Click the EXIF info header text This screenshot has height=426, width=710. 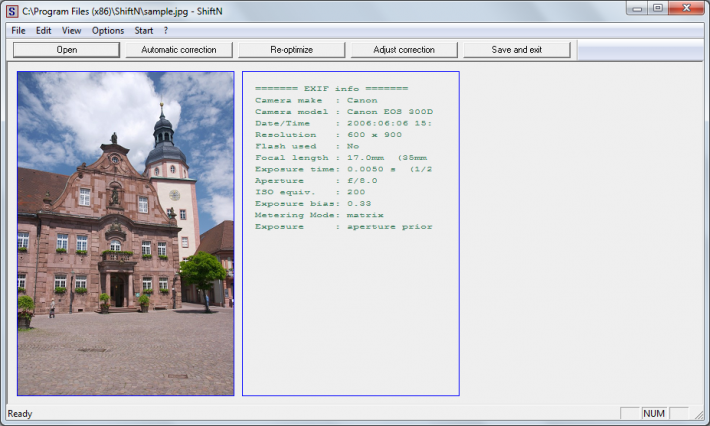coord(331,89)
